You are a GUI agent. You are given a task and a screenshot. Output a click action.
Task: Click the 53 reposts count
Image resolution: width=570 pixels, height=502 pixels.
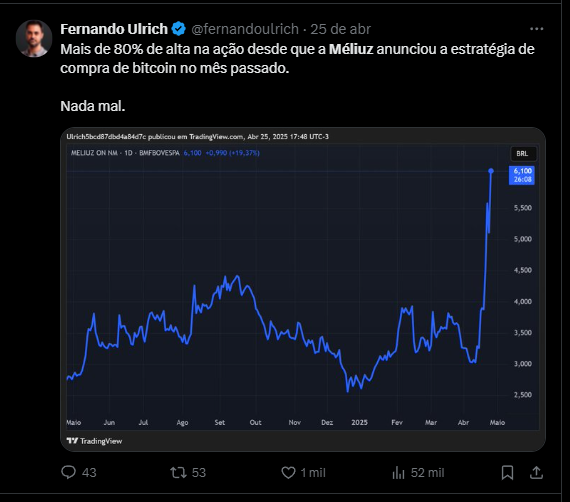pyautogui.click(x=199, y=473)
